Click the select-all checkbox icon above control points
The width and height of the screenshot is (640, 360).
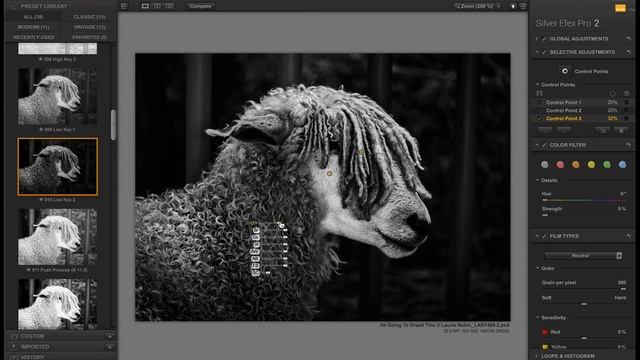coord(540,93)
